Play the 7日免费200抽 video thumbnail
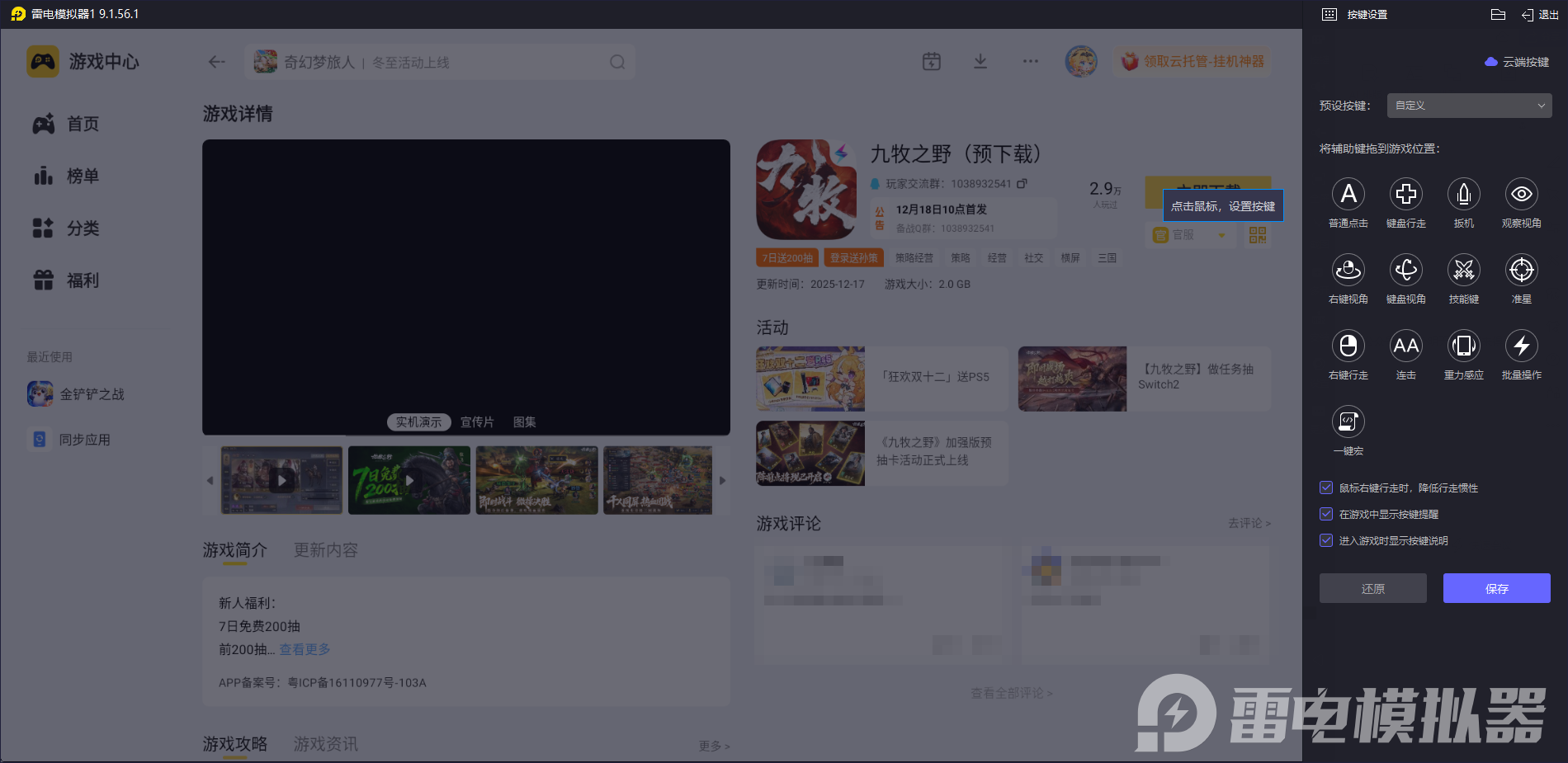Screen dimensions: 1568x763 (409, 480)
